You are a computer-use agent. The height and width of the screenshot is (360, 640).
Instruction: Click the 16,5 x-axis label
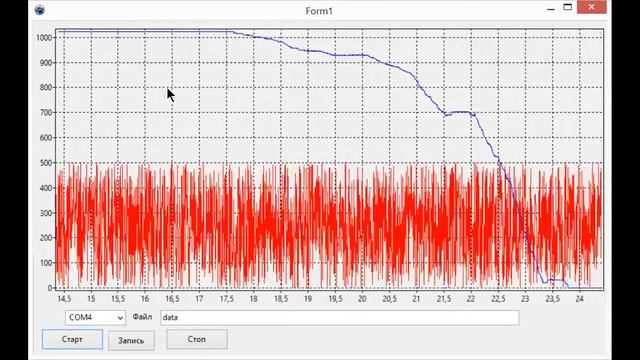click(172, 299)
